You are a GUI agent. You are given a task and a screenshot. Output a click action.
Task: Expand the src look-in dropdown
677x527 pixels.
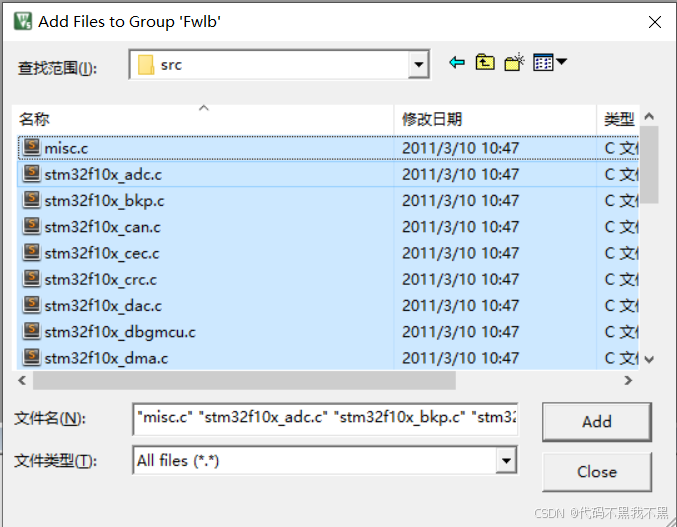point(418,64)
